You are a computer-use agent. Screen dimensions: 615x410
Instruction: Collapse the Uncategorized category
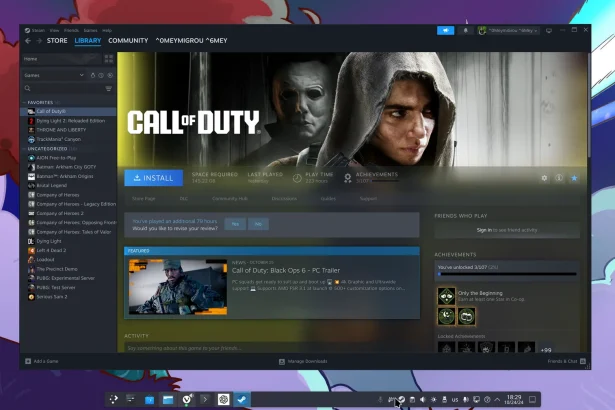pos(24,149)
